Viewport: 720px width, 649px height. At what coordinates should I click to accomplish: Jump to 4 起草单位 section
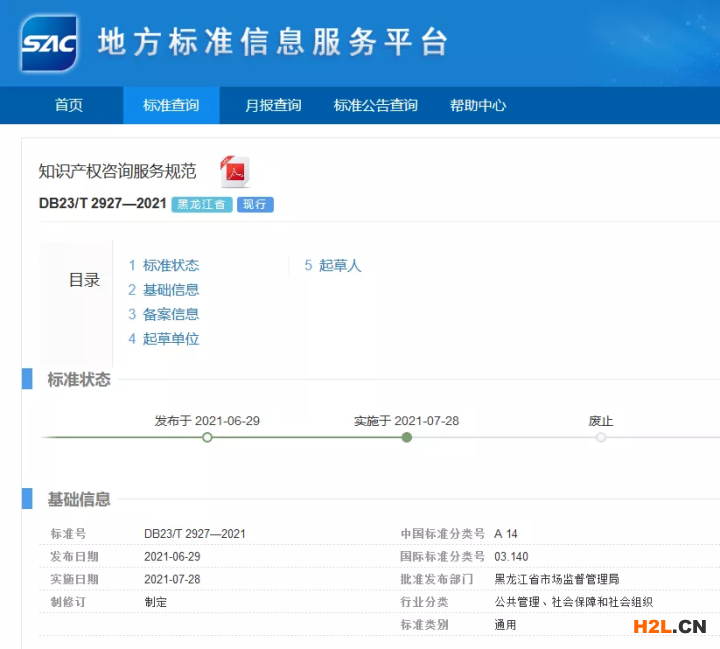pos(163,339)
